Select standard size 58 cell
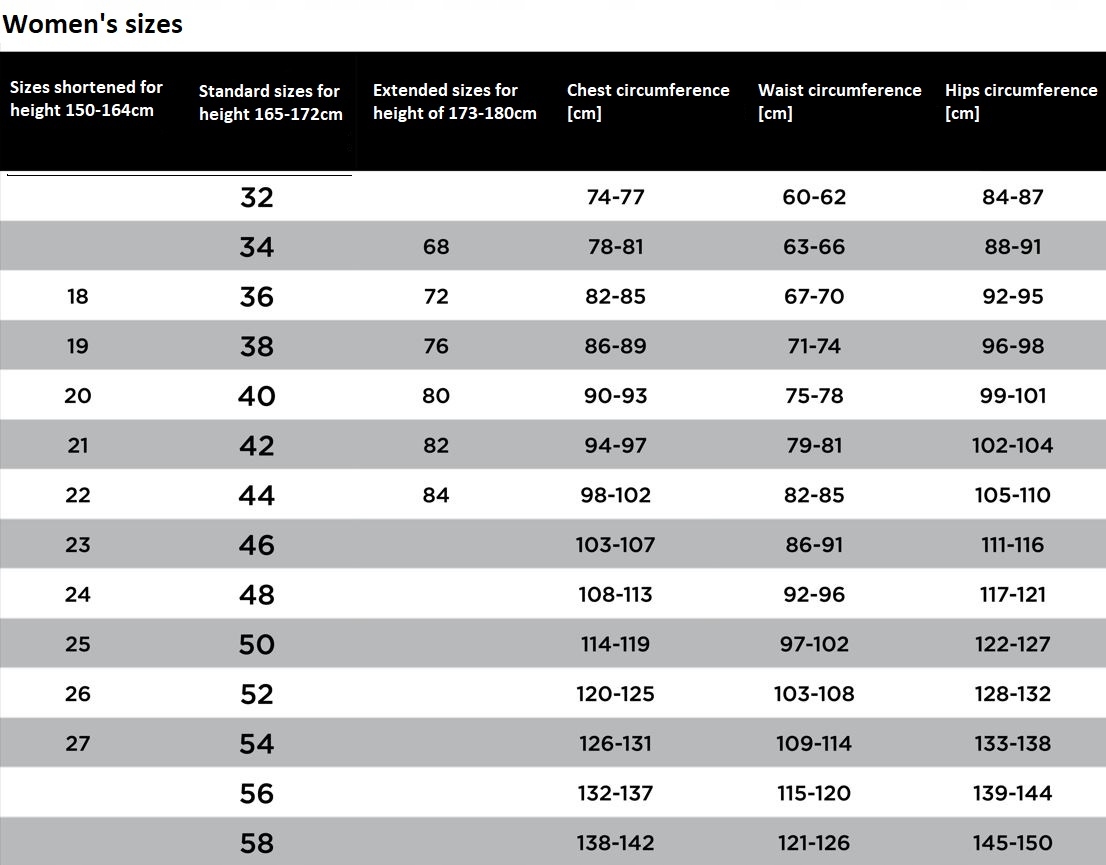Screen dimensions: 1106x865 (x=256, y=843)
